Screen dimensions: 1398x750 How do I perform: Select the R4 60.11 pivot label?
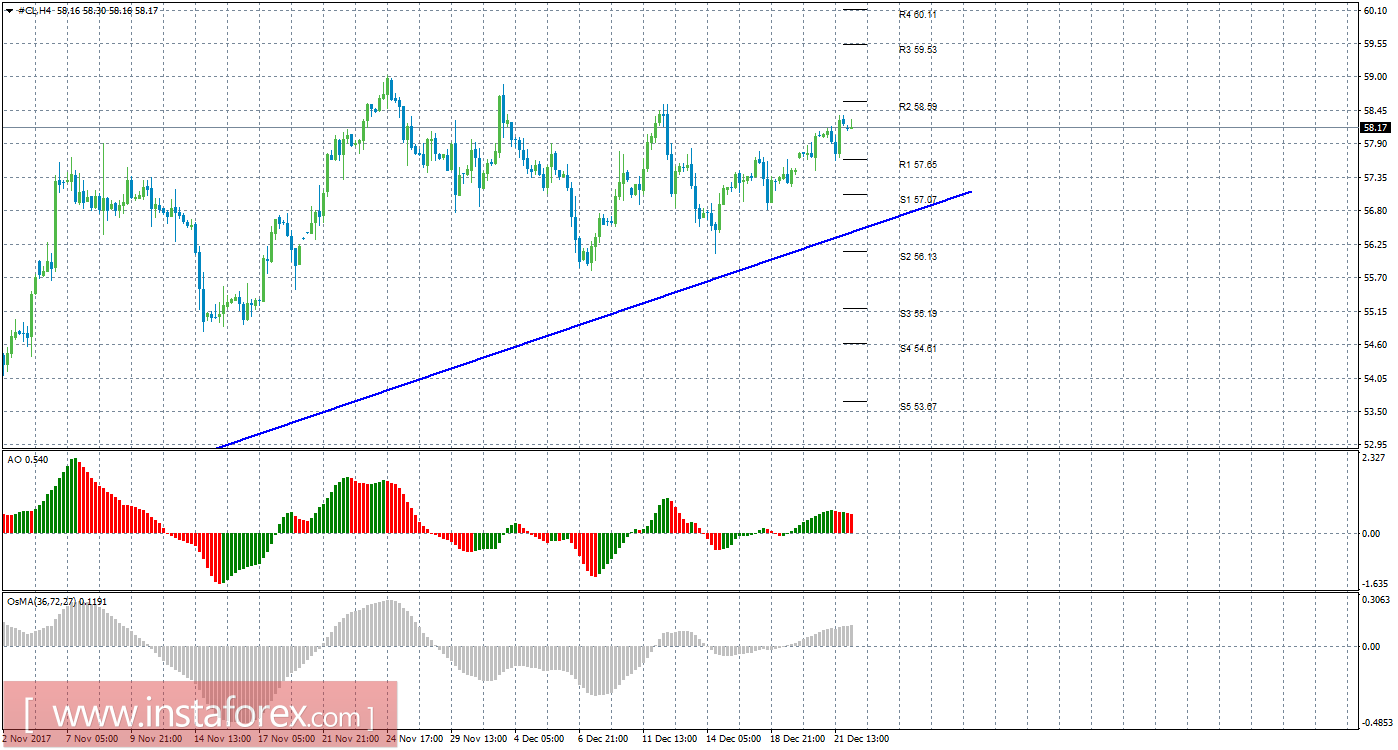(918, 15)
